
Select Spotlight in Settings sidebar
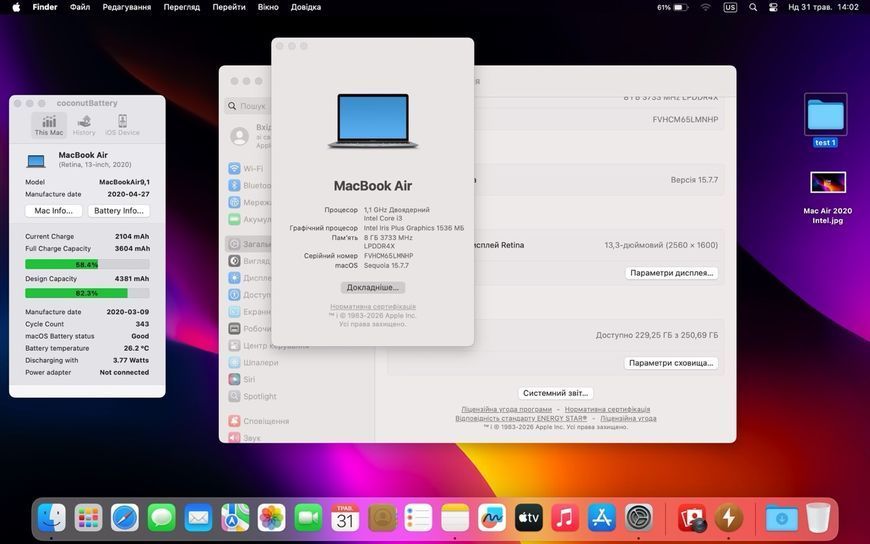pyautogui.click(x=252, y=396)
